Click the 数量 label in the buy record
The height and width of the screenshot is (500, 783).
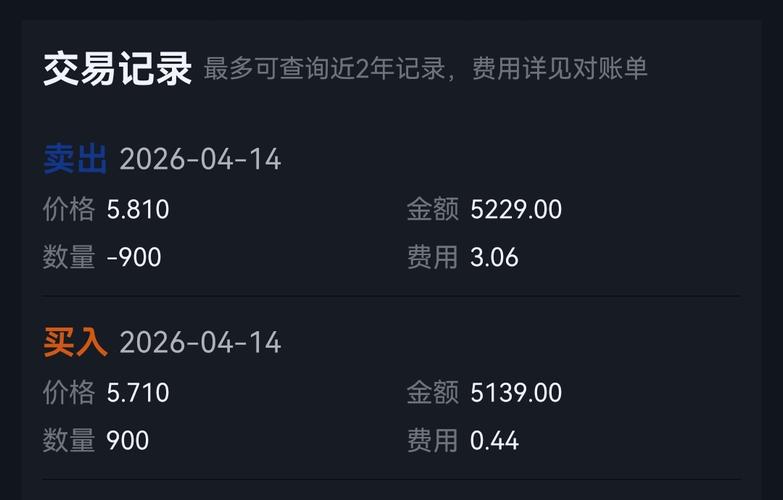click(69, 440)
